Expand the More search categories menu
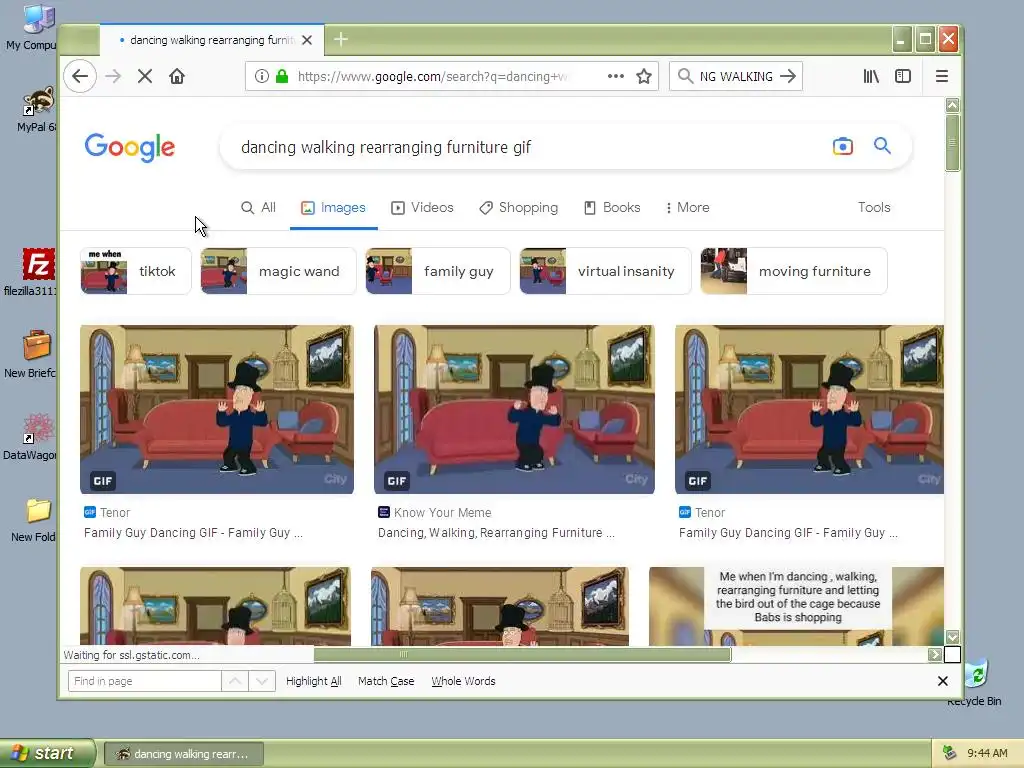The width and height of the screenshot is (1024, 768). pyautogui.click(x=687, y=208)
